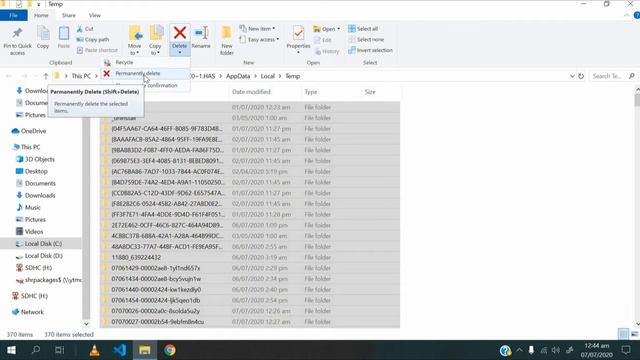Click the red Delete X icon
The image size is (640, 360).
[x=180, y=33]
